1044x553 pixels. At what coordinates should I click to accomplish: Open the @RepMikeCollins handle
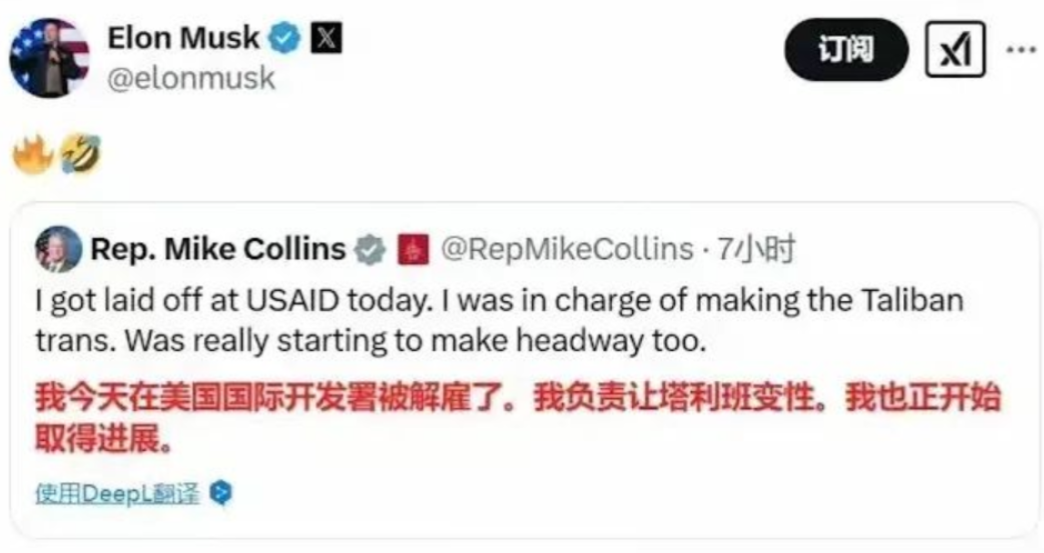(567, 250)
